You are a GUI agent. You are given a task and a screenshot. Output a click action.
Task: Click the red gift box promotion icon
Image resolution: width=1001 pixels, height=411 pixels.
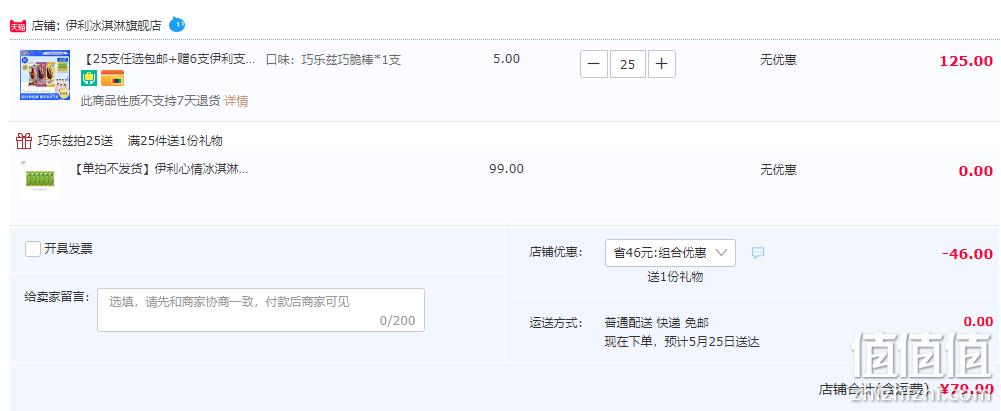point(24,140)
